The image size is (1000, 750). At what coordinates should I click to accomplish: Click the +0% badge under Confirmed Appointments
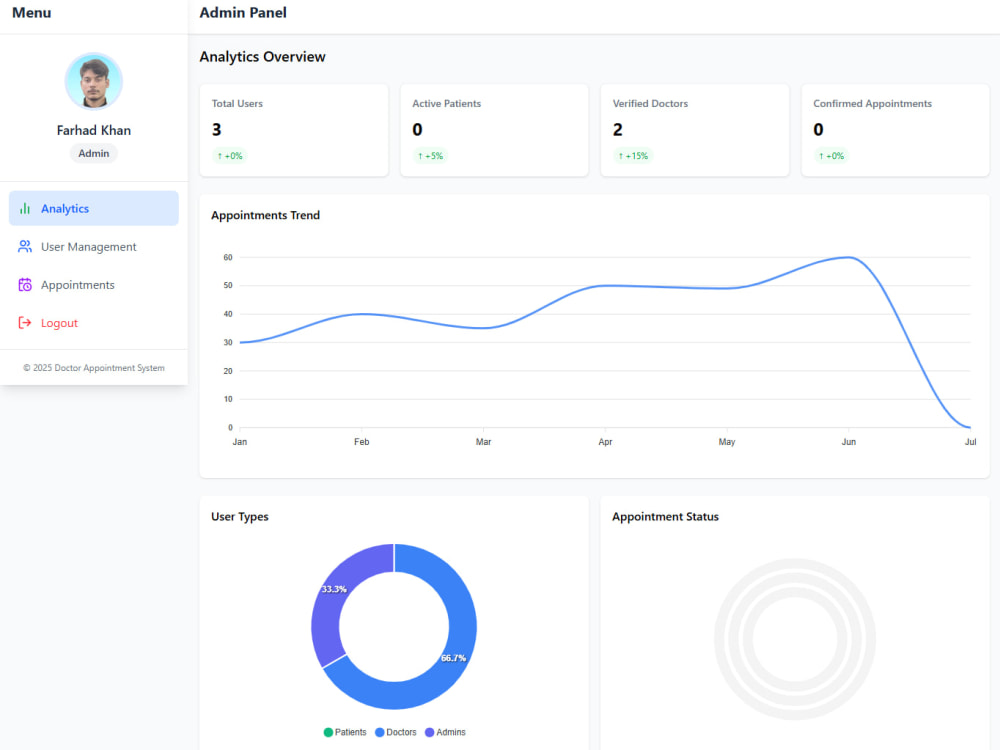(832, 156)
